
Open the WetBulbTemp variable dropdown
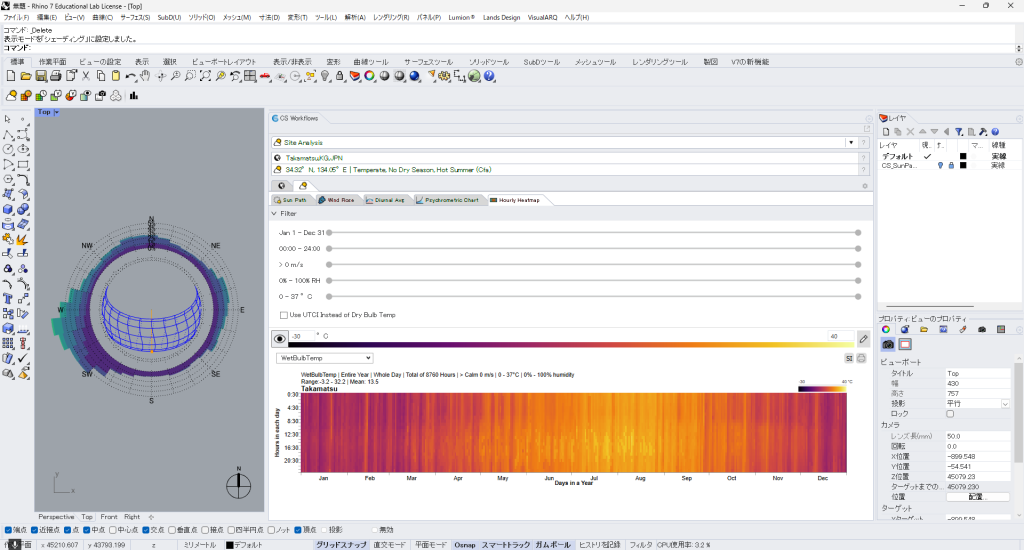click(x=324, y=358)
